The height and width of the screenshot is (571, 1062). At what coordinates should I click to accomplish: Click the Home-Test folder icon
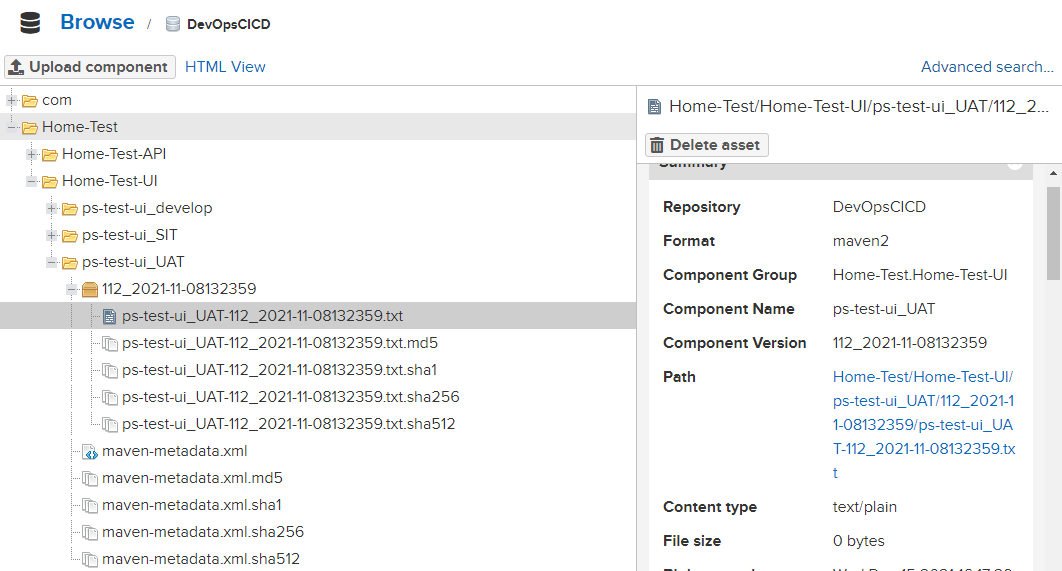point(30,128)
